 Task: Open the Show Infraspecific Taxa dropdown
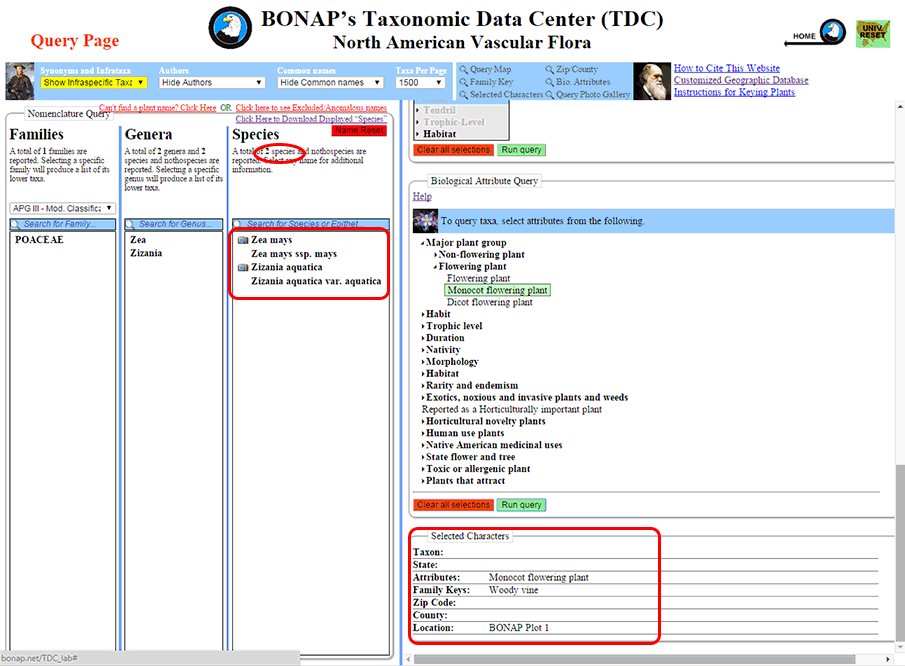(x=94, y=83)
